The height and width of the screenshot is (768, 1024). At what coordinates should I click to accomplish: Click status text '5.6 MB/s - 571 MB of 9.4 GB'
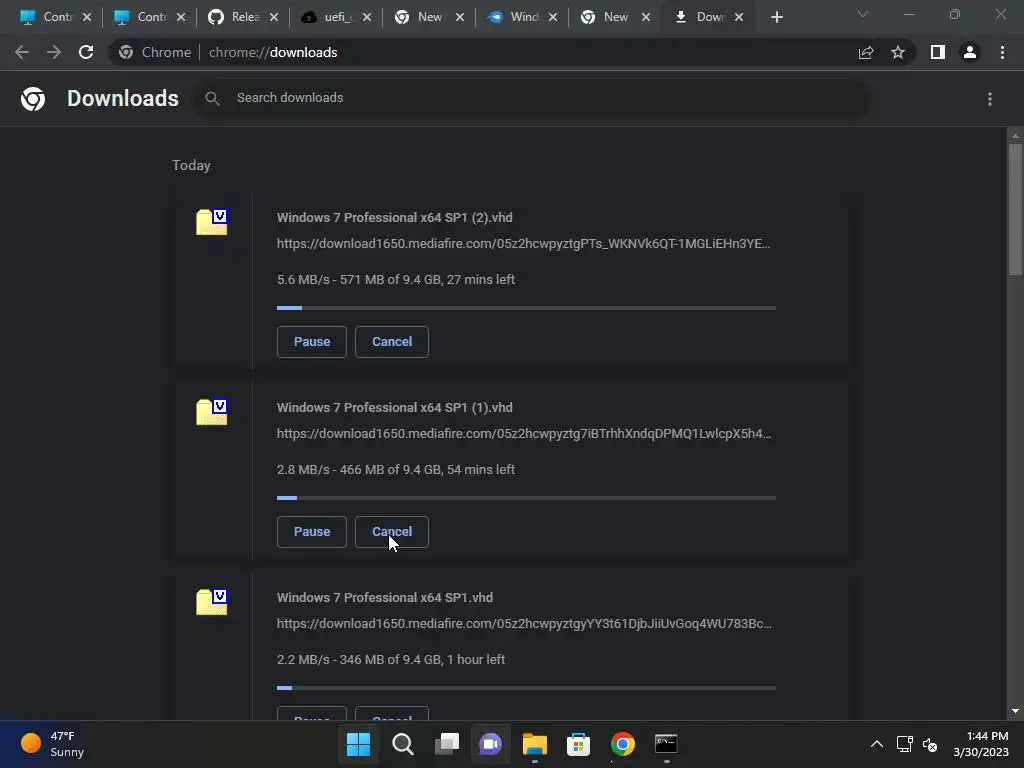tap(359, 280)
